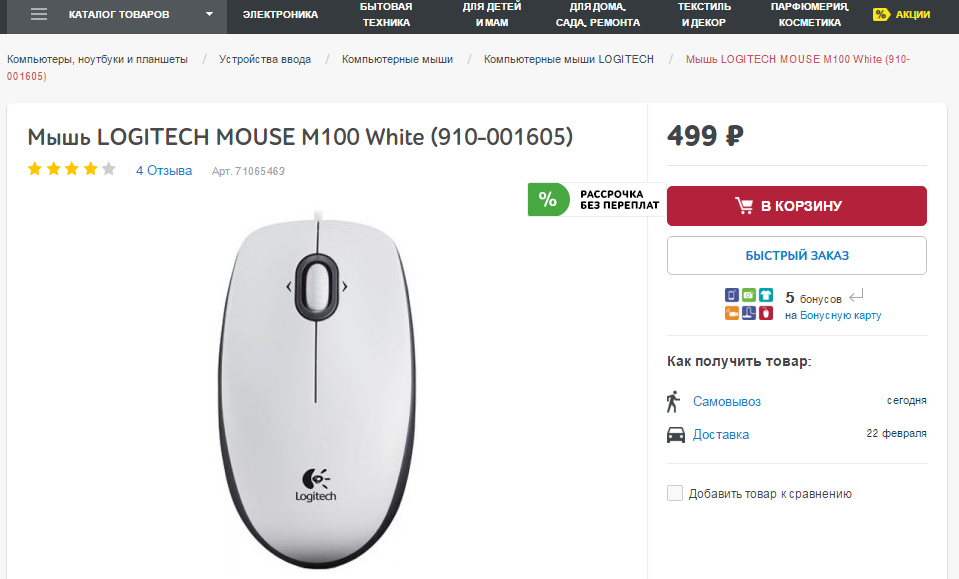
Task: Click the pickup walking person icon
Action: 673,401
